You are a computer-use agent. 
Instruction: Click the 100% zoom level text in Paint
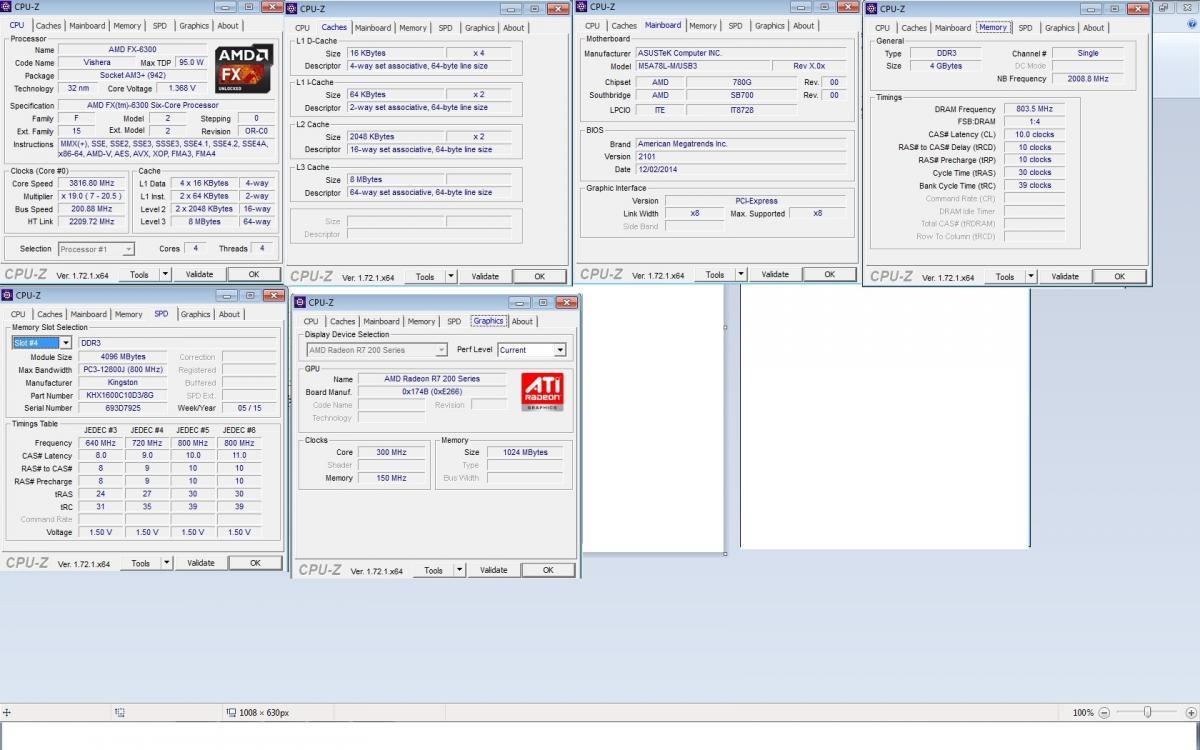point(1083,712)
